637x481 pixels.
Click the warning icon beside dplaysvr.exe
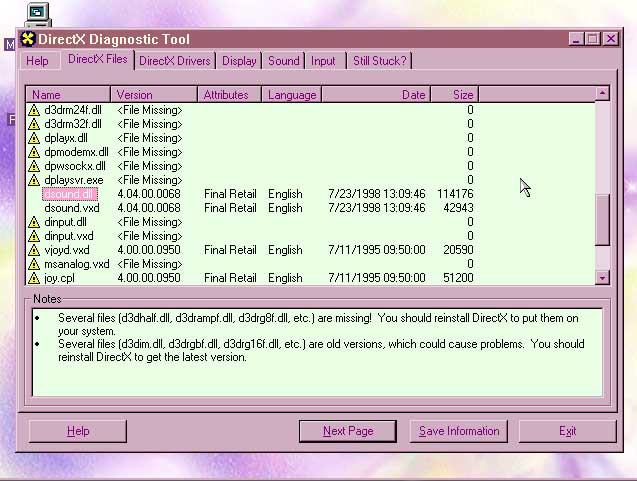tap(34, 180)
